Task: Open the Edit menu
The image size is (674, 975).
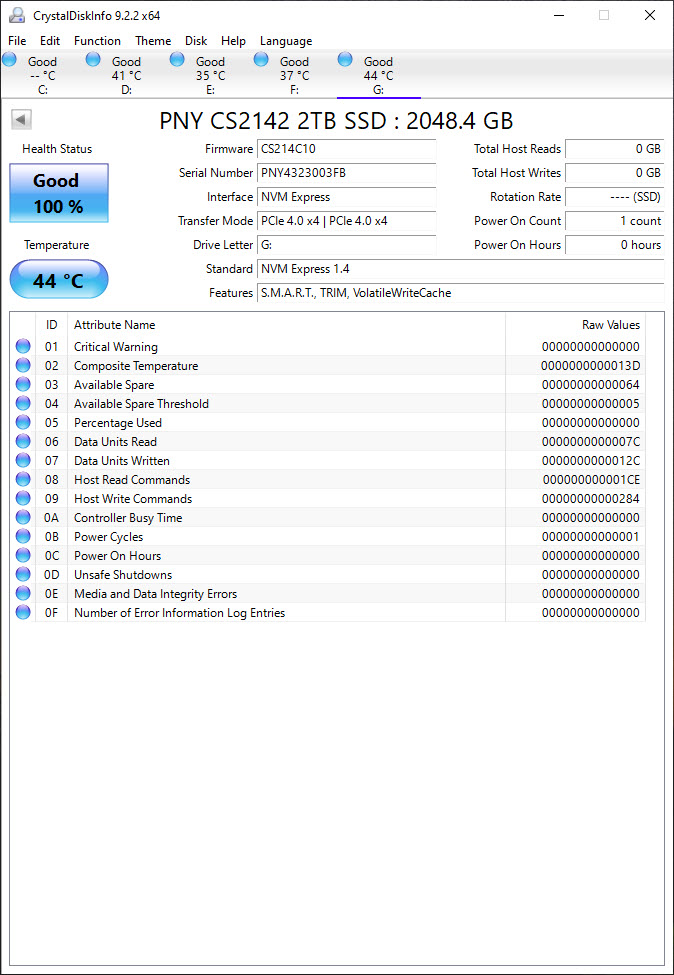Action: (50, 41)
